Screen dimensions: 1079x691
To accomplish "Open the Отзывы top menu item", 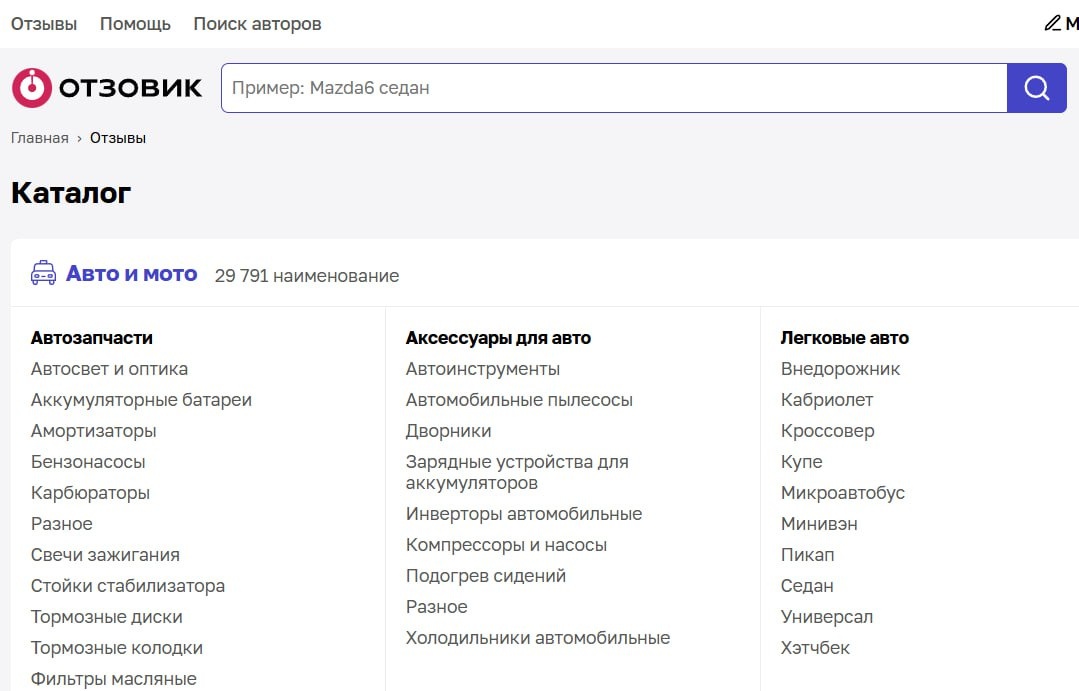I will 44,24.
